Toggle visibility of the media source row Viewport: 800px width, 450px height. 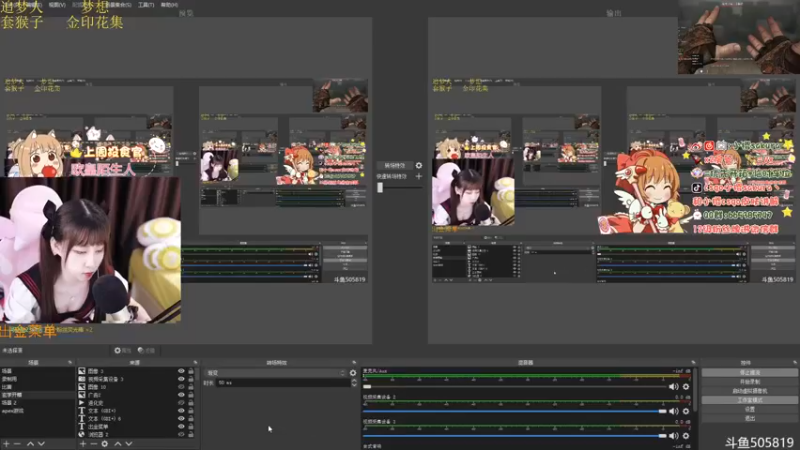point(181,403)
